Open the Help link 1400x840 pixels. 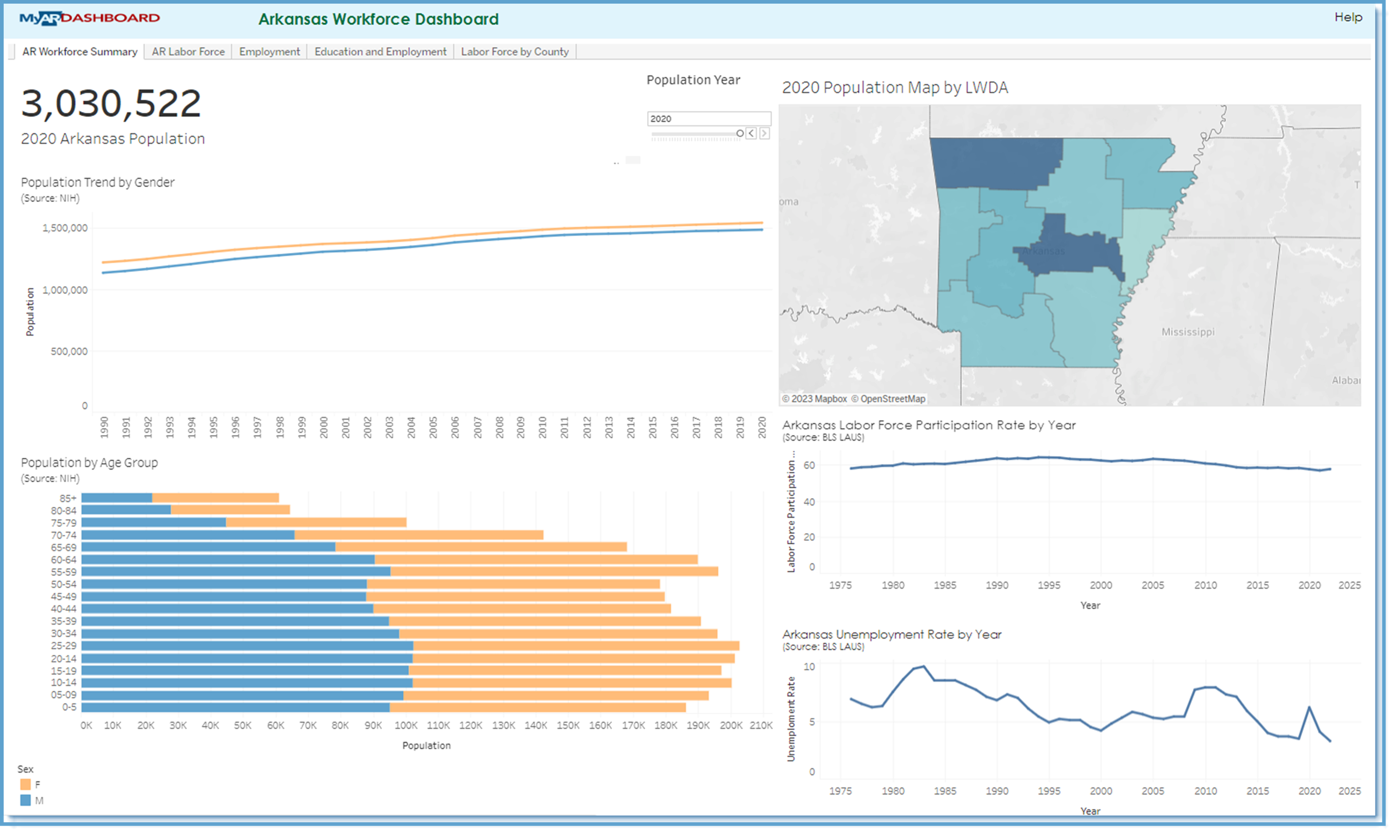[x=1349, y=18]
